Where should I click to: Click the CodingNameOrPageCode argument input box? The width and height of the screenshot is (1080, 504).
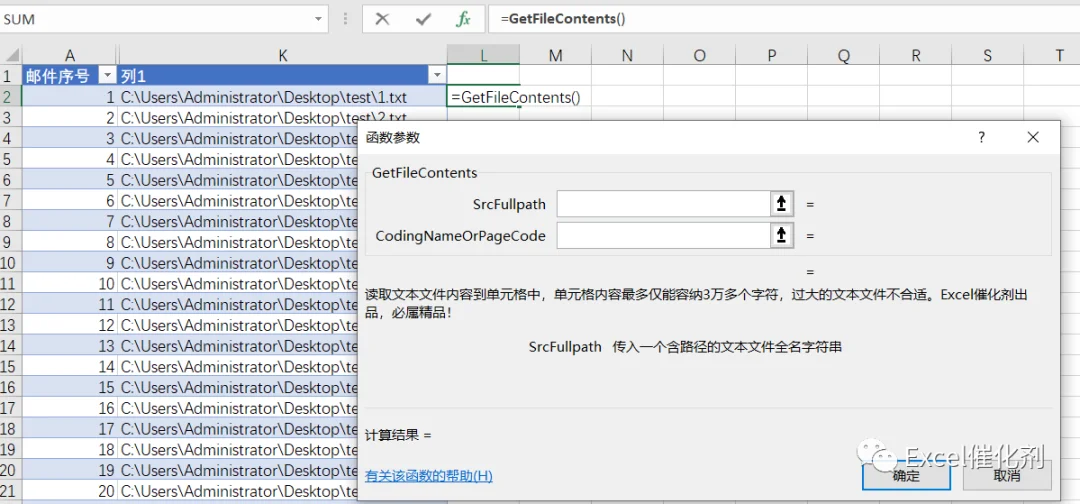(663, 235)
